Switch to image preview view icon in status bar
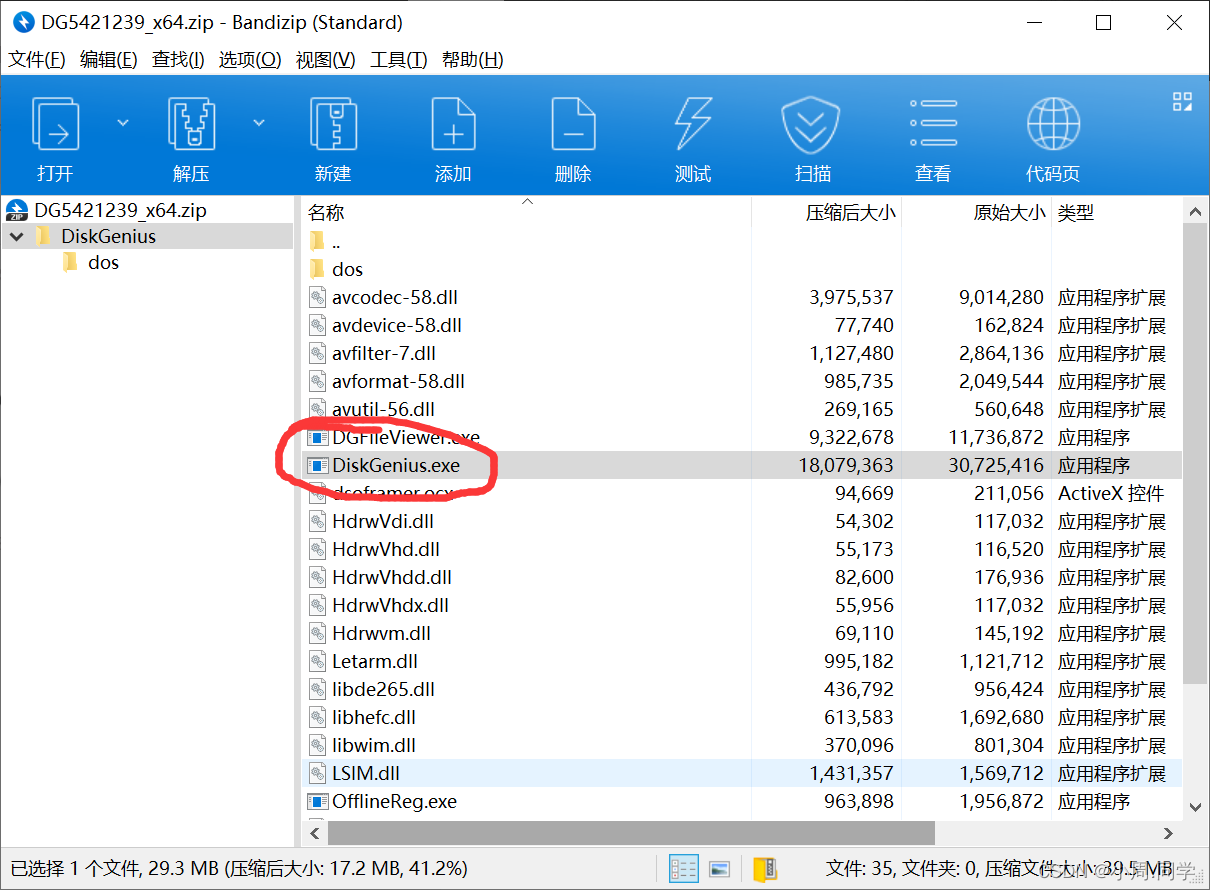Viewport: 1210px width, 890px height. click(x=719, y=868)
